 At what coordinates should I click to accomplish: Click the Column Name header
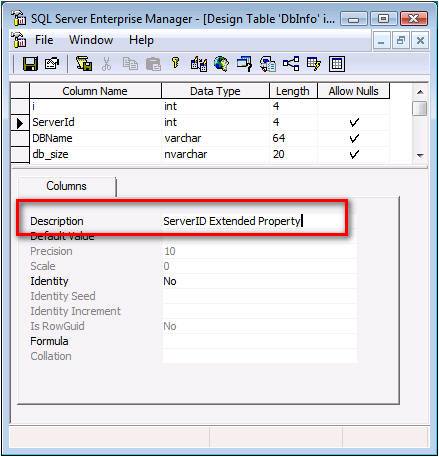[95, 91]
